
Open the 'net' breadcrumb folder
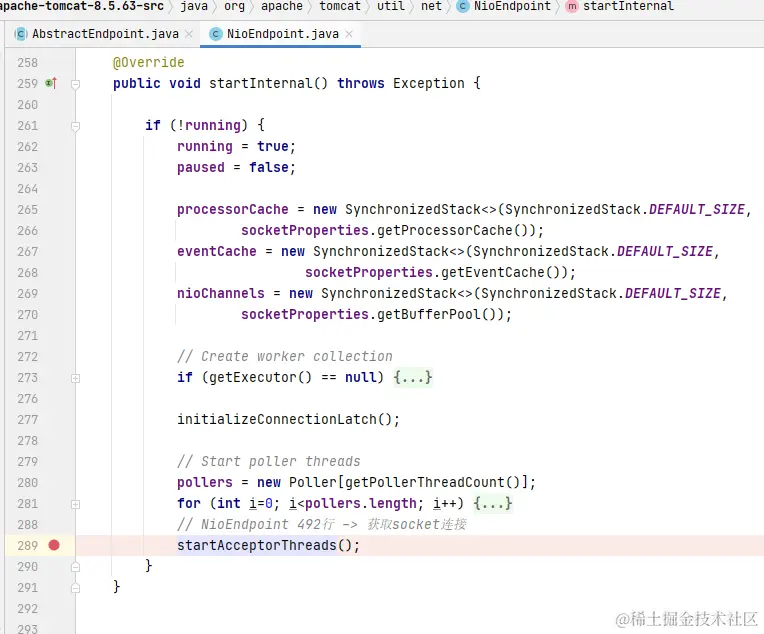pos(431,6)
